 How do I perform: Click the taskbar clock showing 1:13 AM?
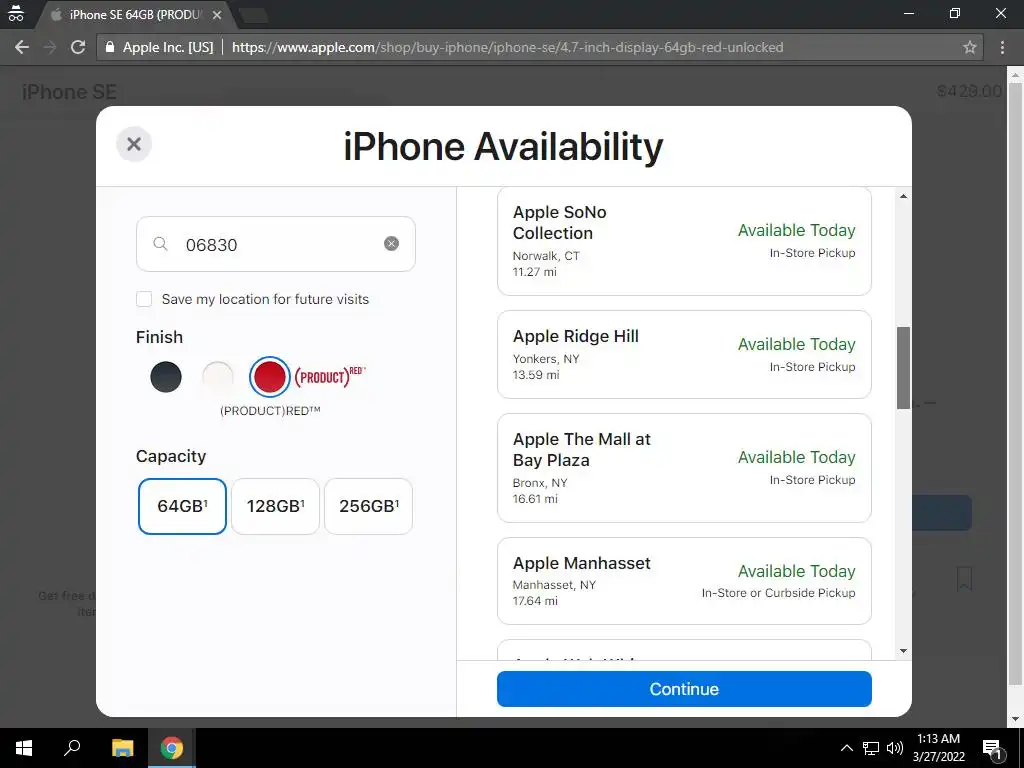pyautogui.click(x=938, y=748)
